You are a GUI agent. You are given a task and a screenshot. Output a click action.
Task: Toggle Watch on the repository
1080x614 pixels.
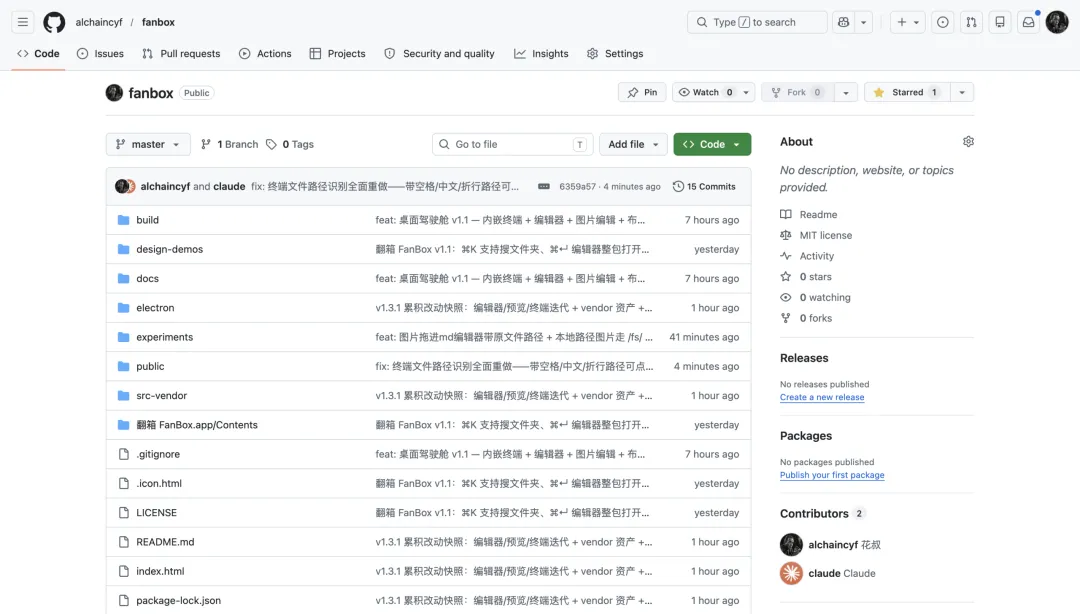714,92
